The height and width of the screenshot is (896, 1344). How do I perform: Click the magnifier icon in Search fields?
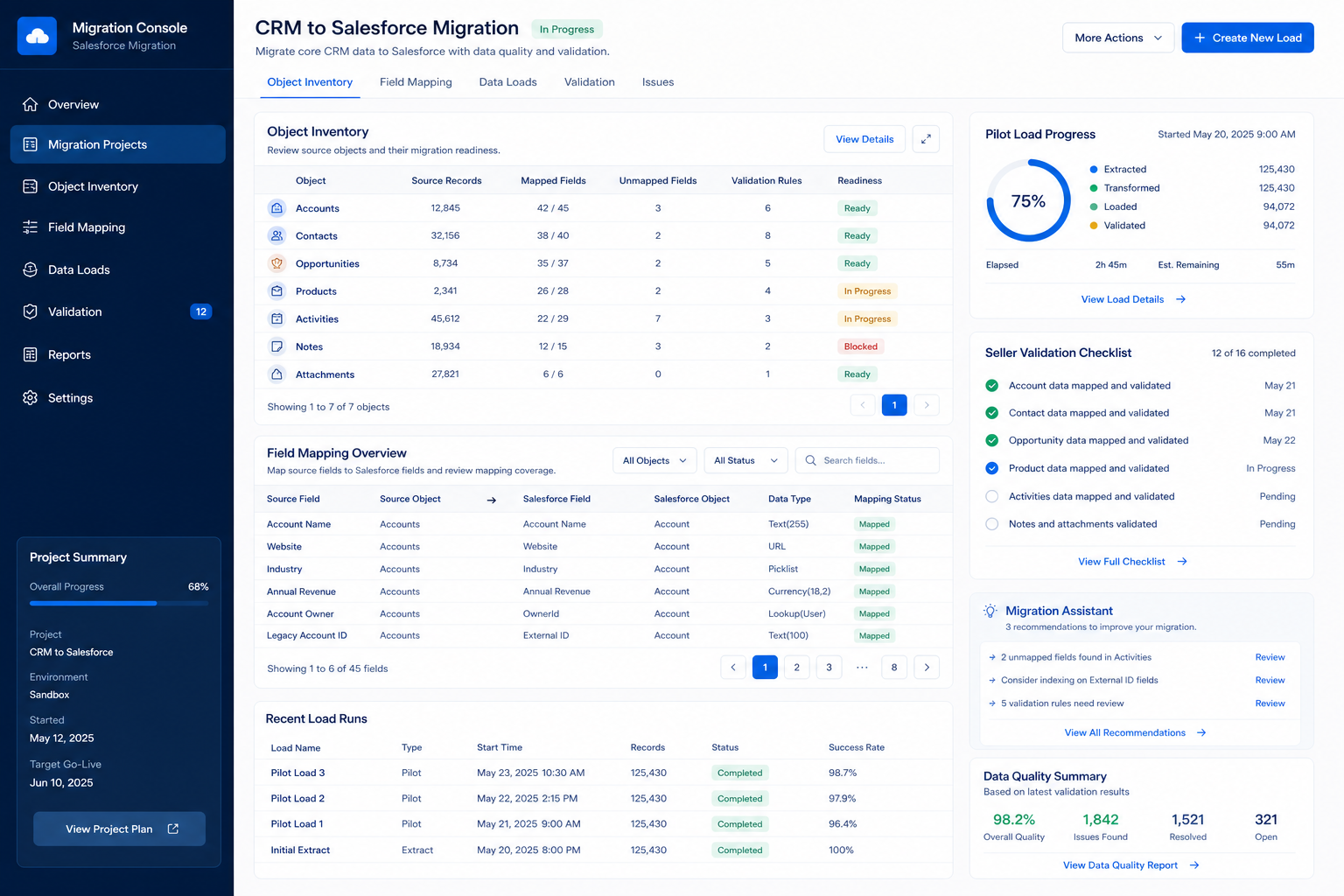[810, 460]
